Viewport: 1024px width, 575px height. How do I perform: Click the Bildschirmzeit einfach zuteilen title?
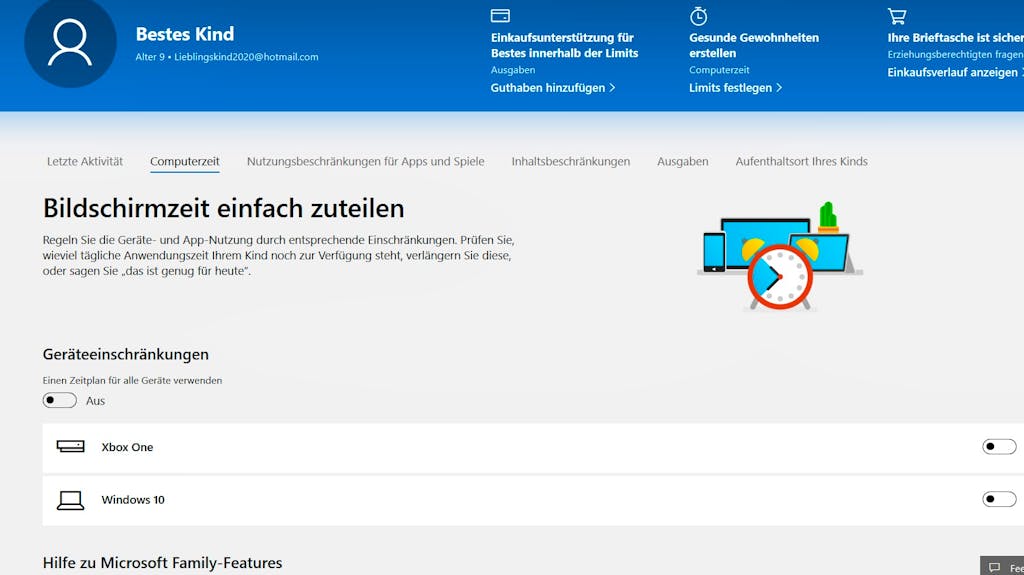[223, 208]
